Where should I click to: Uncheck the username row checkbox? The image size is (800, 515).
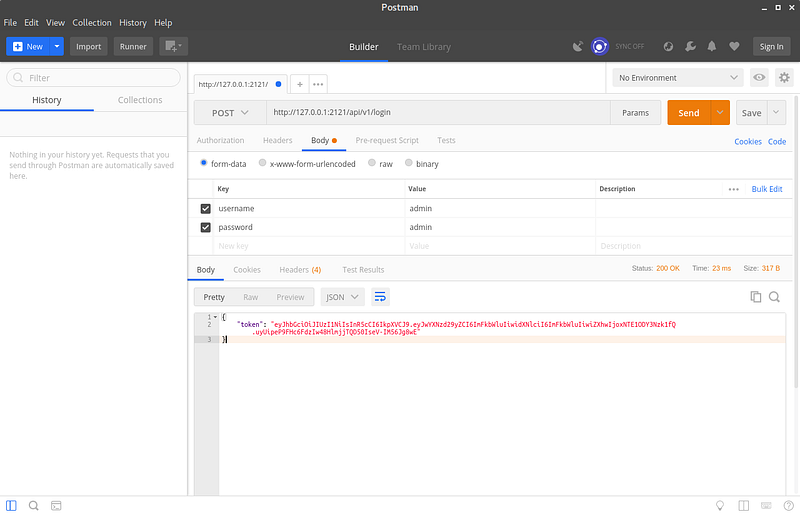point(206,209)
